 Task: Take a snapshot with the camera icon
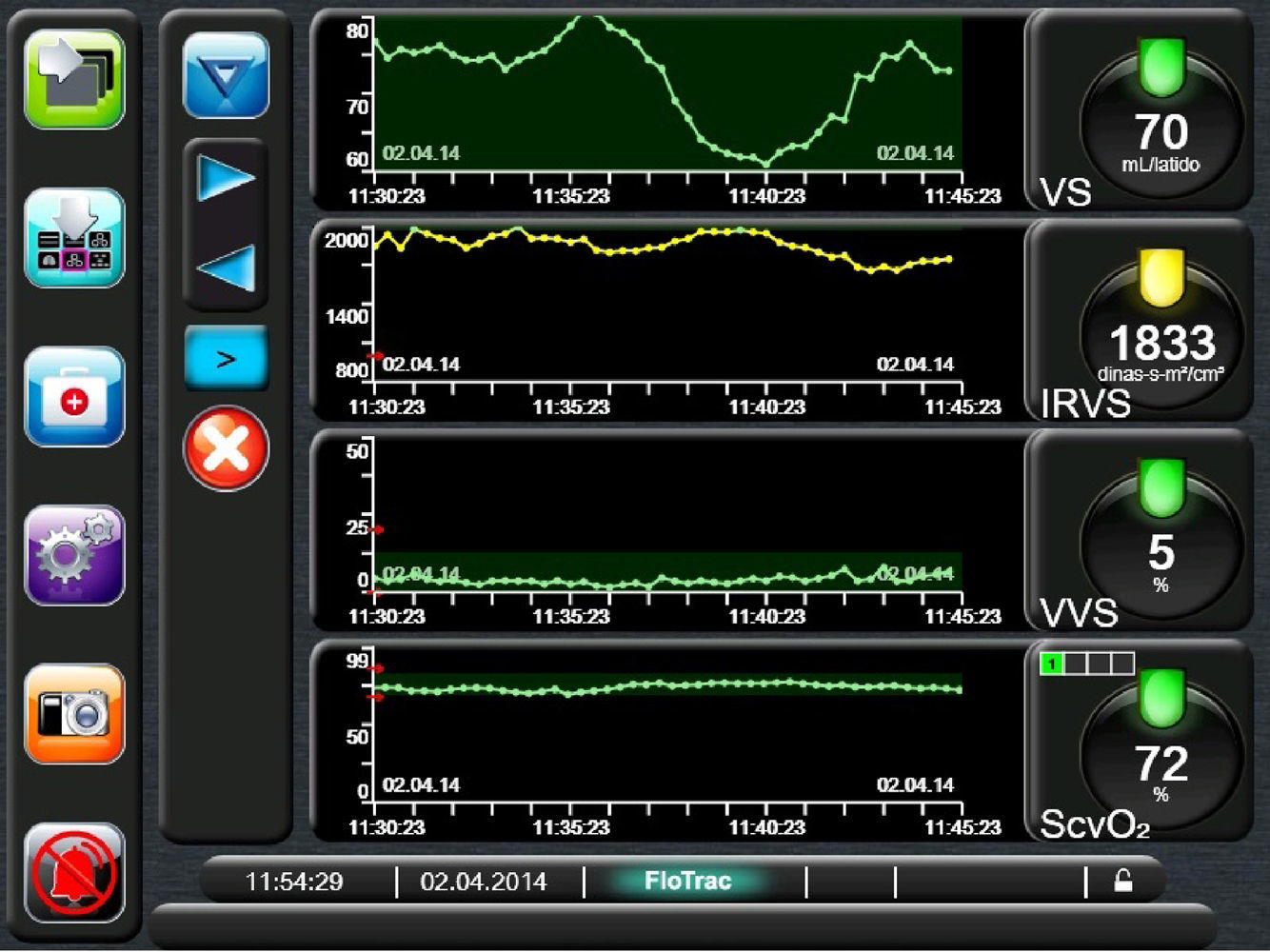tap(74, 714)
